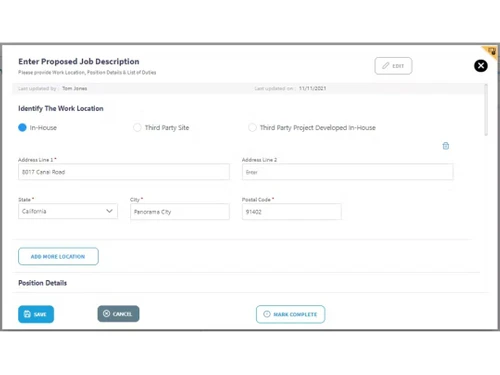Screen dimensions: 500x375
Task: Click the Enter Proposed Job Description title
Action: 79,62
